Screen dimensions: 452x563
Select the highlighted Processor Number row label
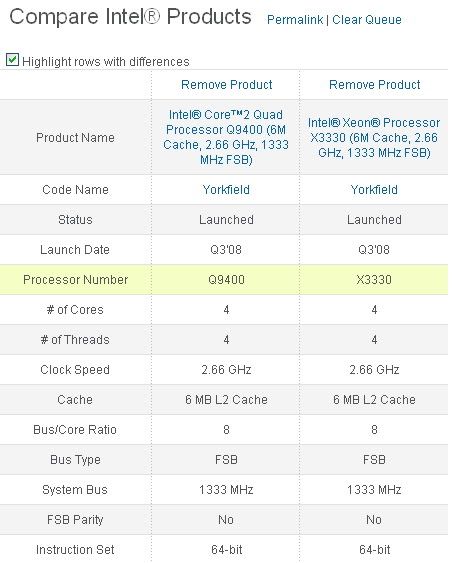click(x=75, y=280)
